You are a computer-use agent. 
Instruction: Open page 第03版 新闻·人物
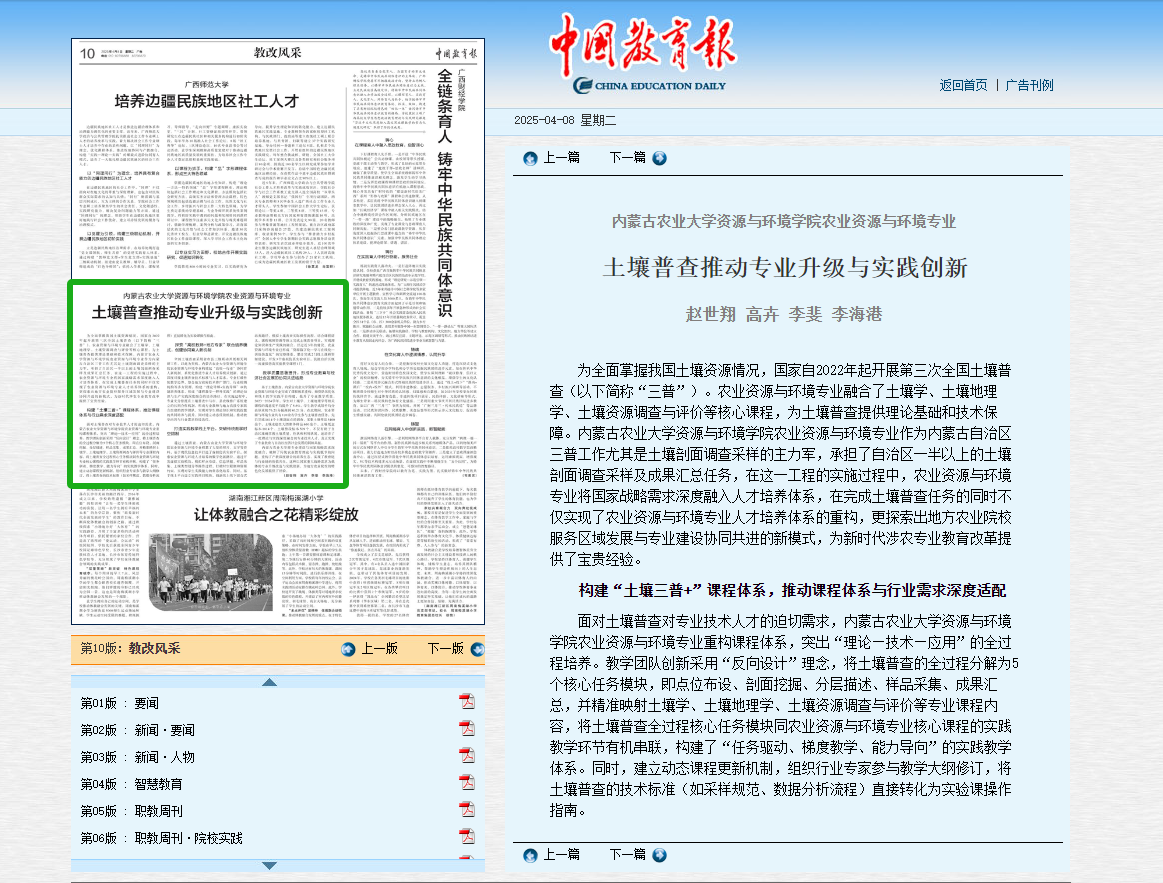[138, 757]
